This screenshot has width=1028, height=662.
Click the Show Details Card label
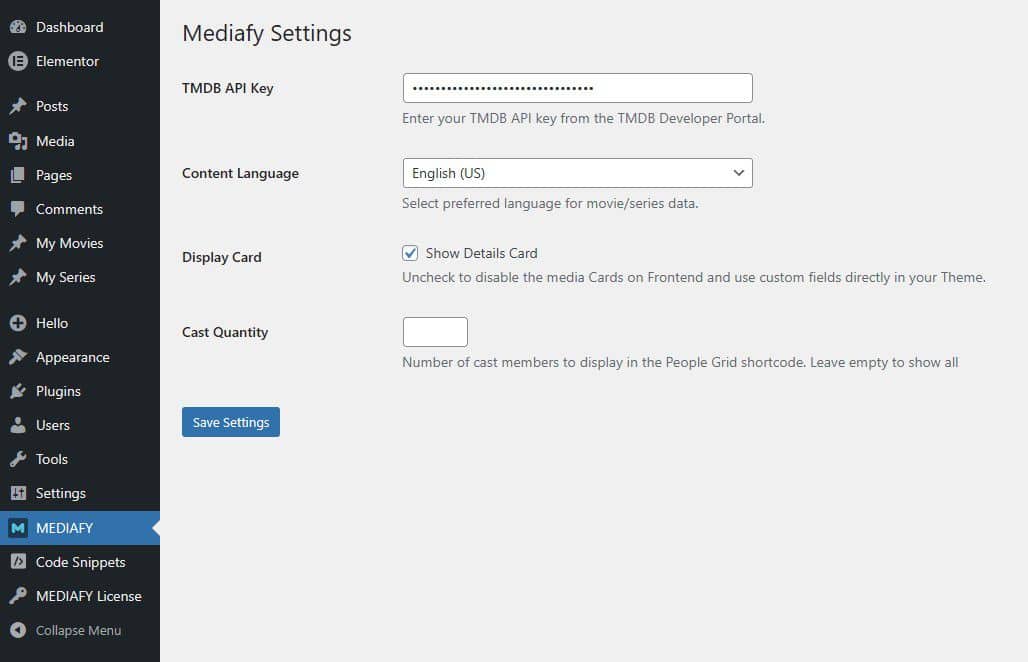481,253
